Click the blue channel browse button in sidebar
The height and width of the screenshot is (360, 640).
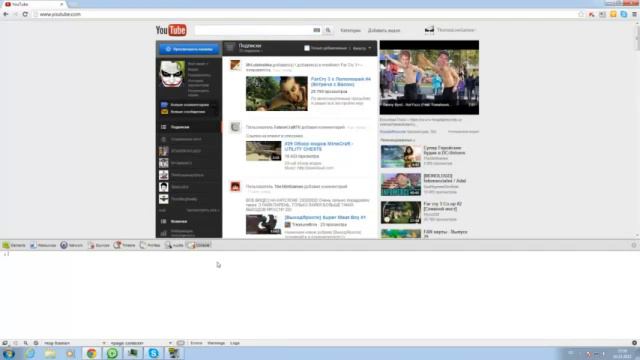(x=189, y=49)
